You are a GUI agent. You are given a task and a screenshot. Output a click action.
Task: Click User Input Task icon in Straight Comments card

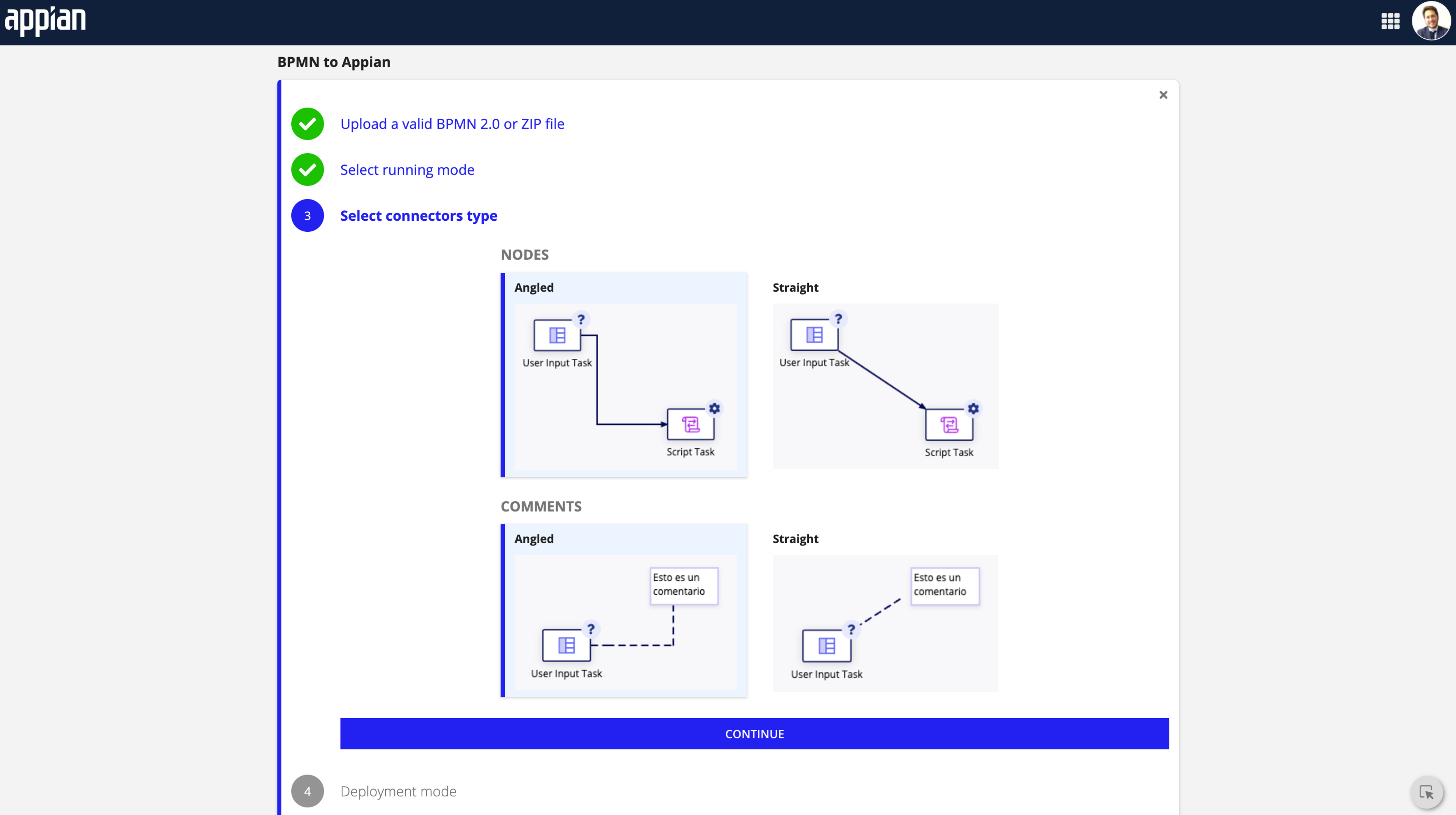[827, 645]
